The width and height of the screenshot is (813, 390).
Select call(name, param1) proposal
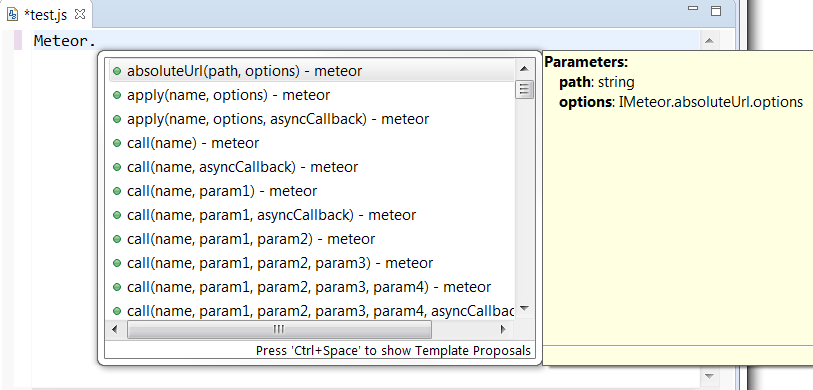point(312,191)
